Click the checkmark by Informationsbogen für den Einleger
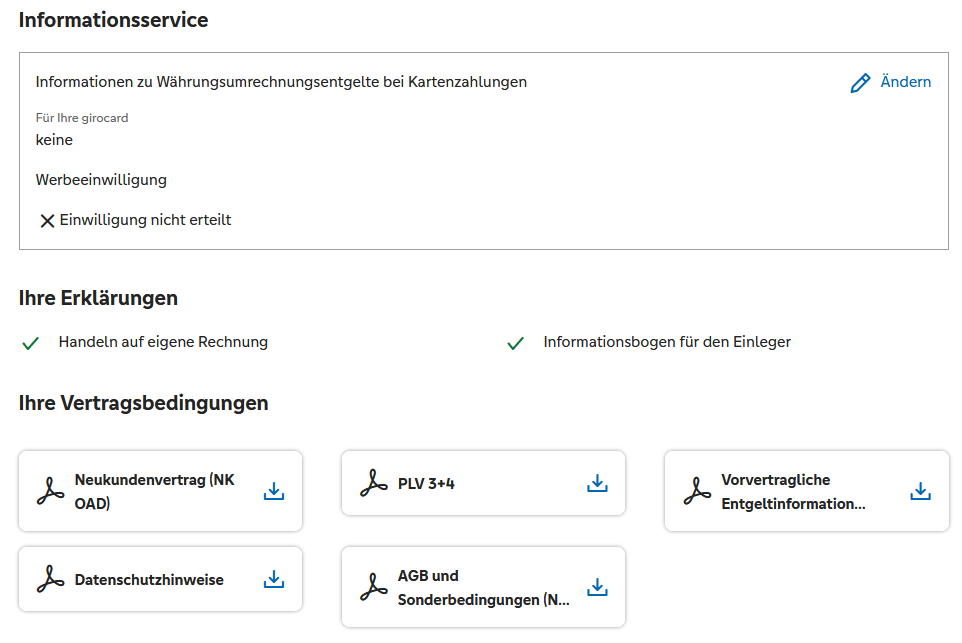The height and width of the screenshot is (643, 962). click(x=515, y=343)
